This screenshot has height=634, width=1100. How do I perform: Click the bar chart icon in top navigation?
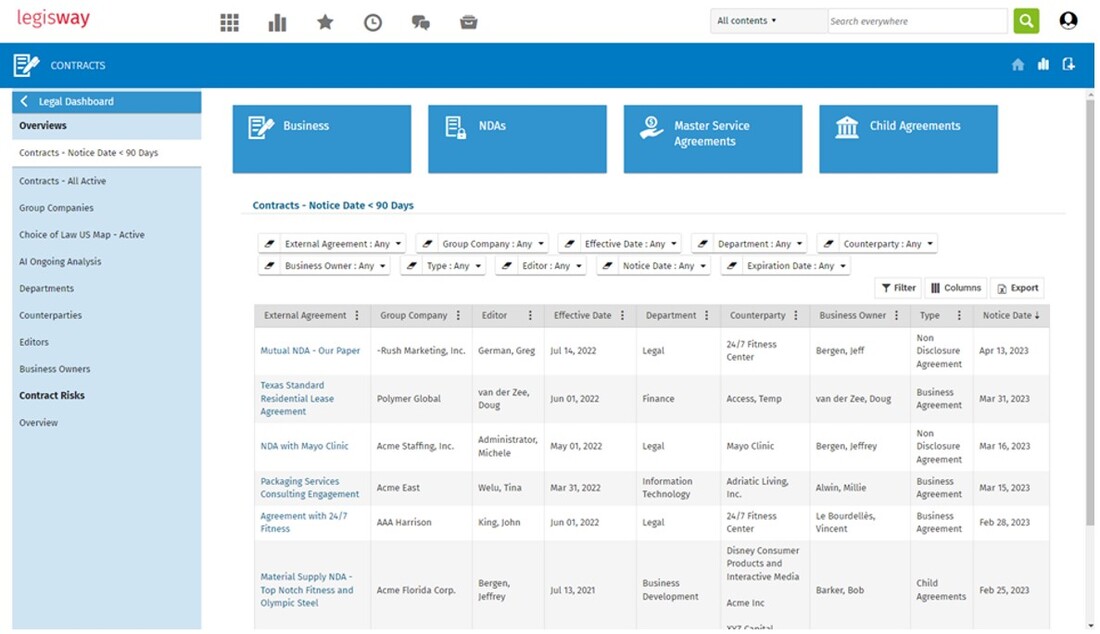pos(277,22)
